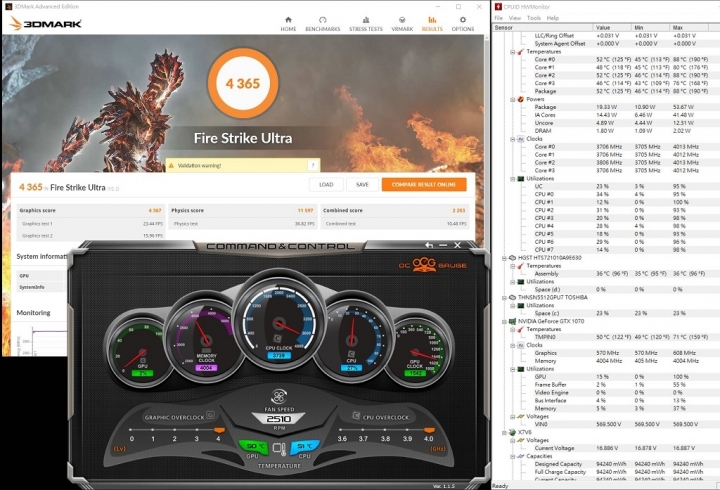Collapse the GTX 1070 Voltages node

[512, 417]
